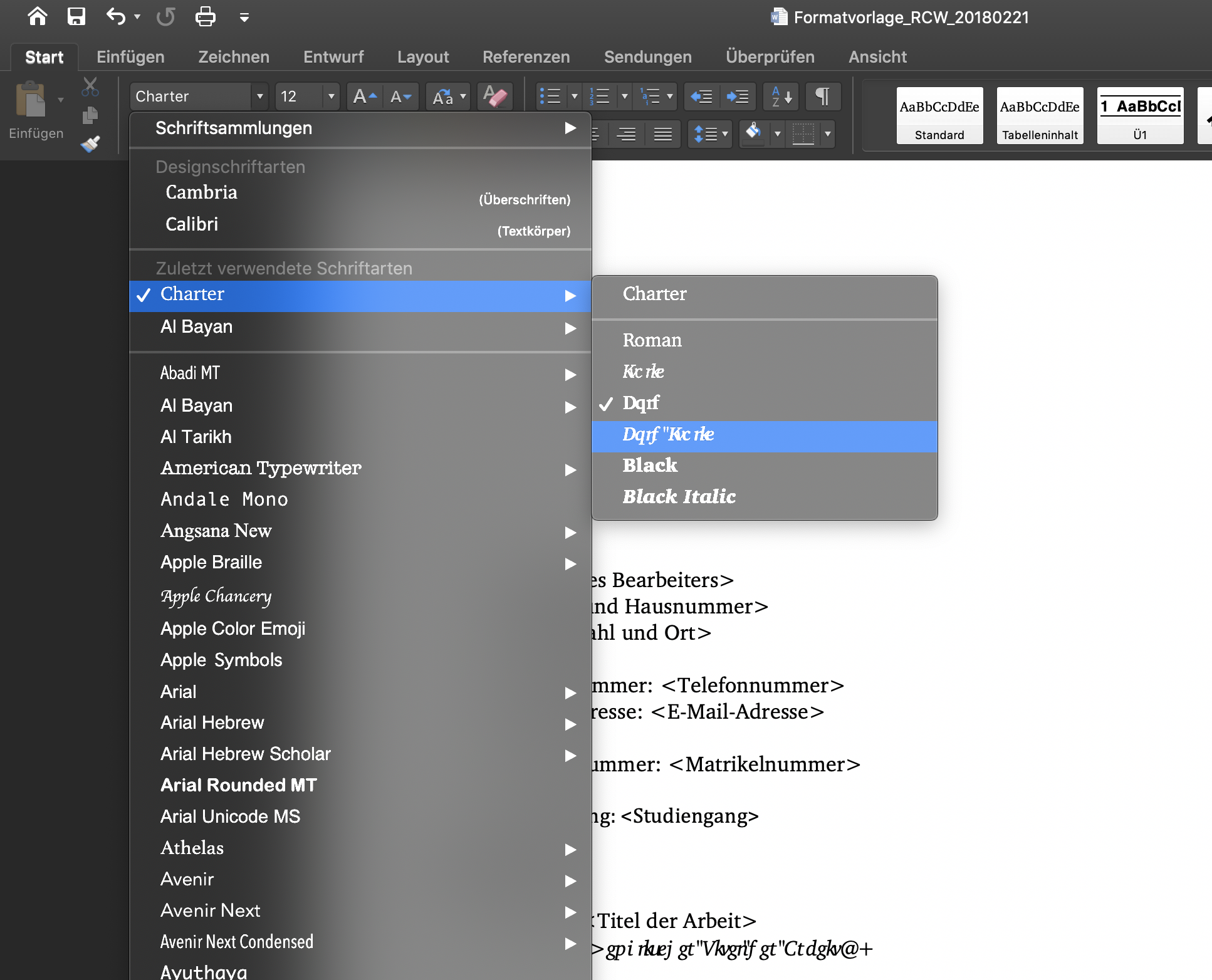Click the Print icon
Screen dimensions: 1212x980
point(205,16)
